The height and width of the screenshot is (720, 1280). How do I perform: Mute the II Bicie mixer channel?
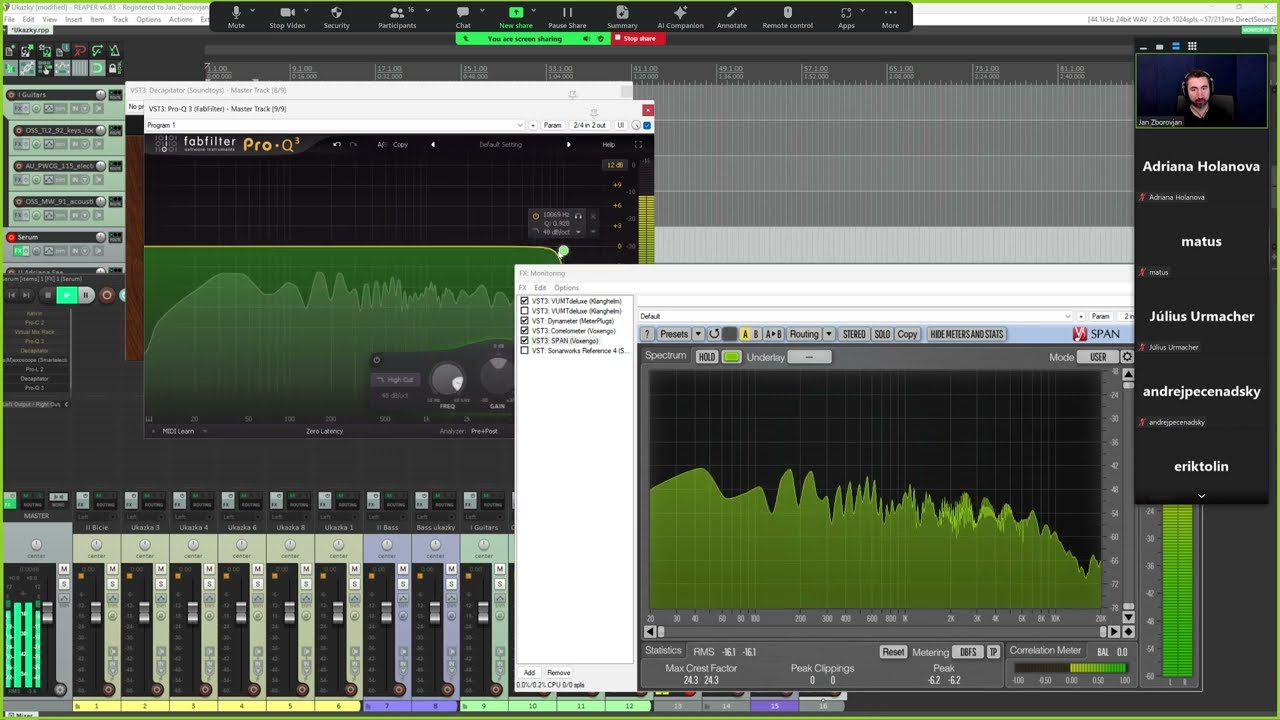click(112, 569)
